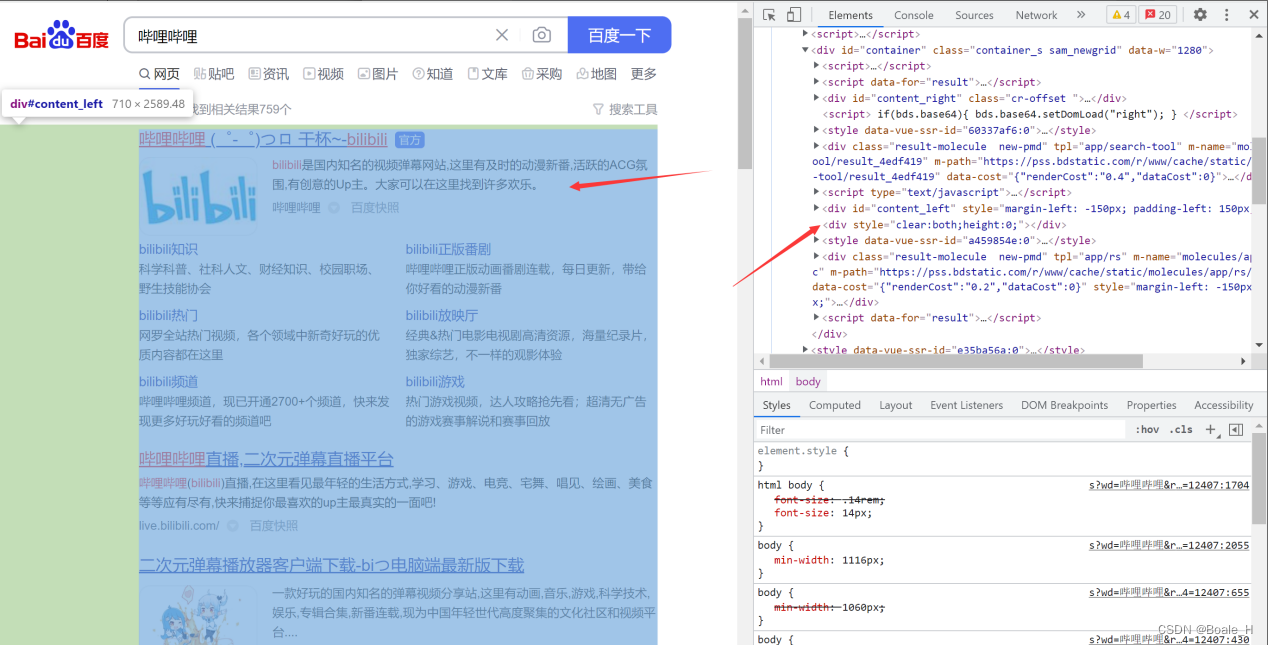1268x645 pixels.
Task: Open the Layout tab
Action: (895, 405)
